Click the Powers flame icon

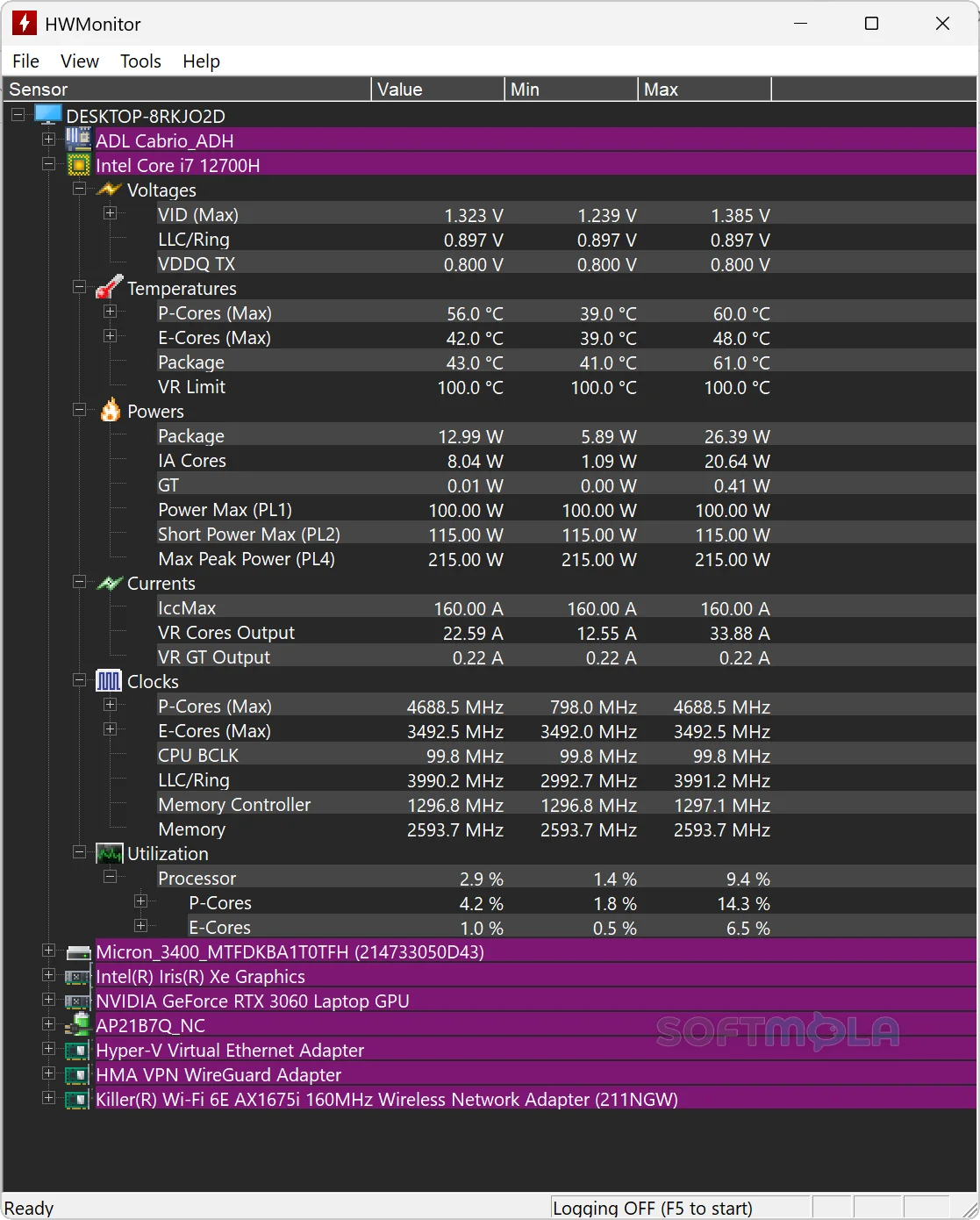point(110,410)
